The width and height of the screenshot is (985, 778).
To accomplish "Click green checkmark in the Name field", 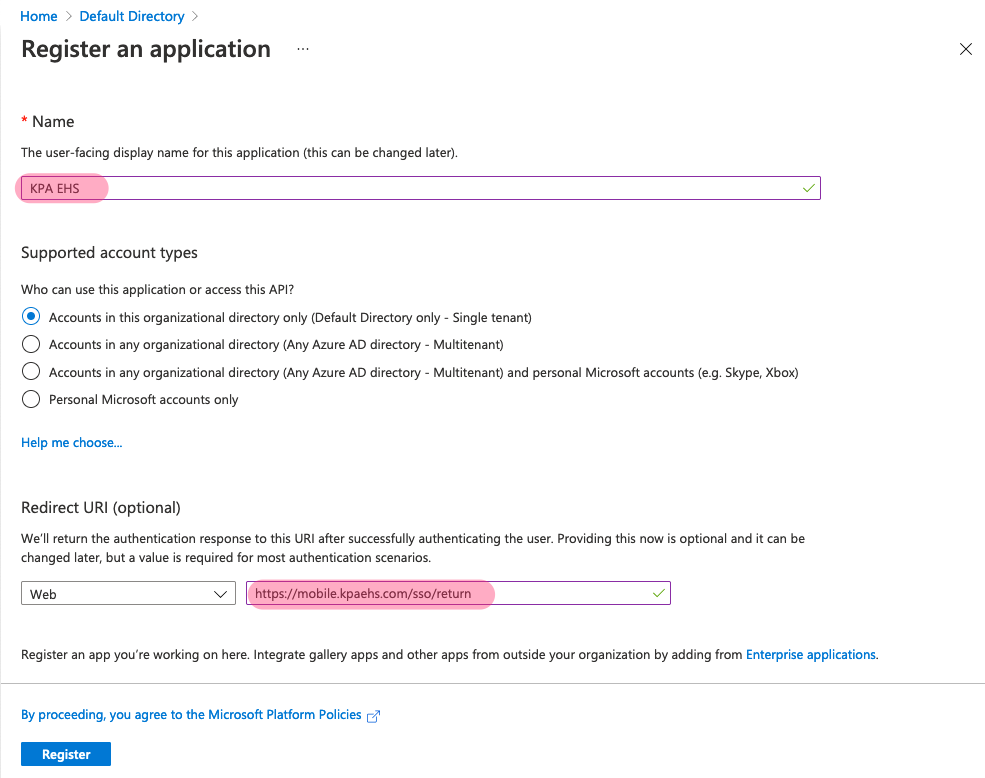I will coord(808,188).
